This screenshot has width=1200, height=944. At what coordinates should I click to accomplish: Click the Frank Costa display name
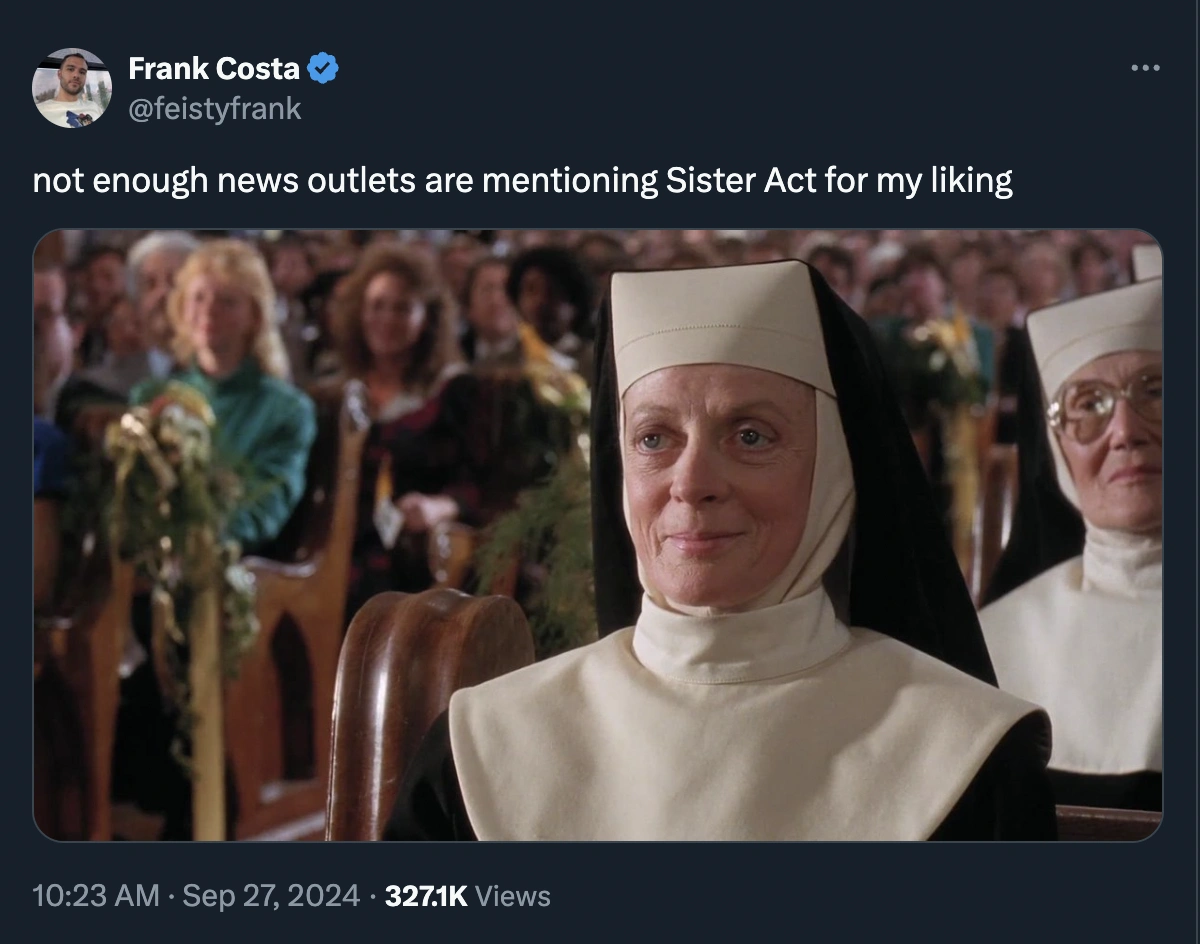214,68
